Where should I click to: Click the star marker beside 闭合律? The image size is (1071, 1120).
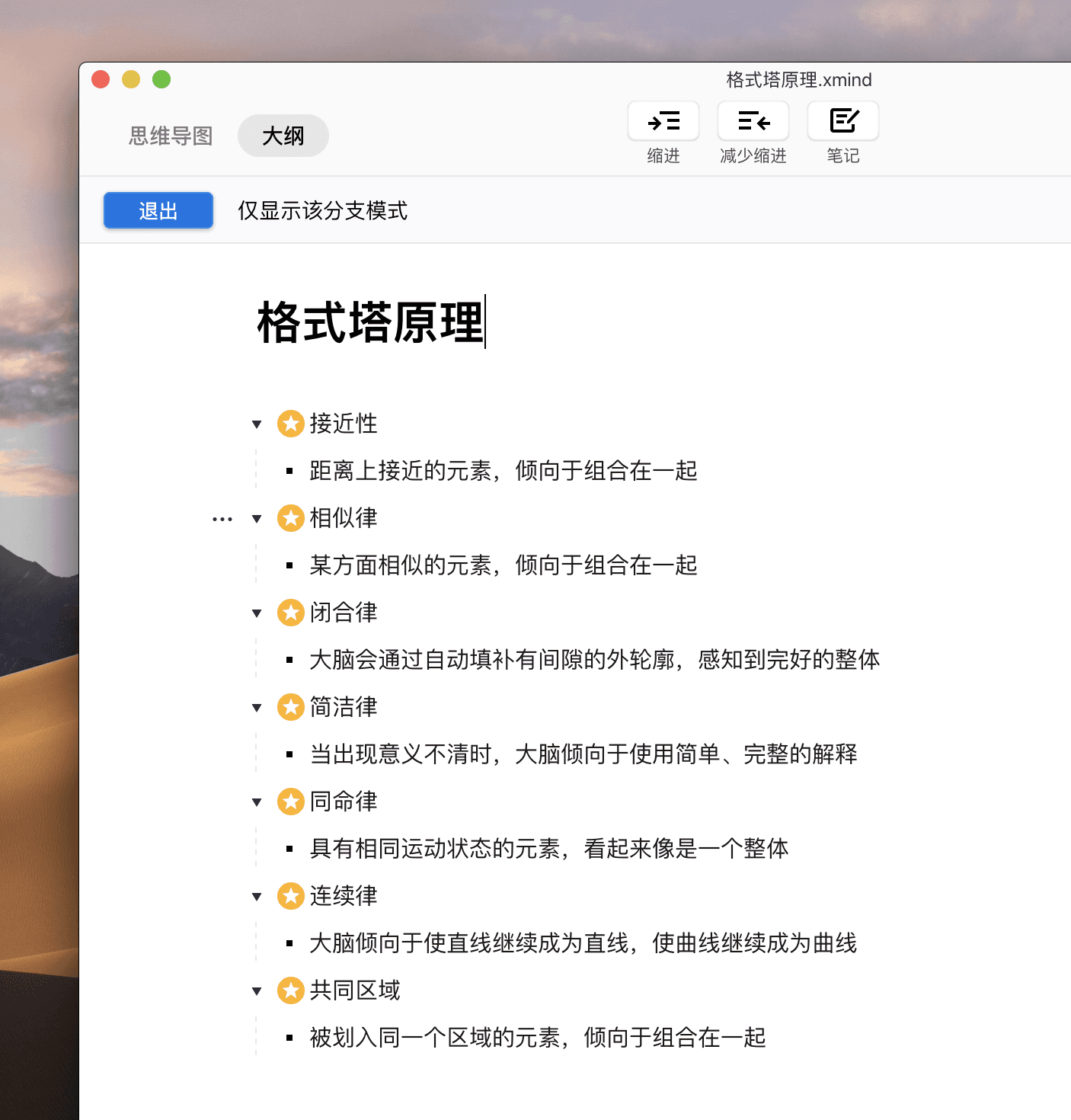(290, 613)
